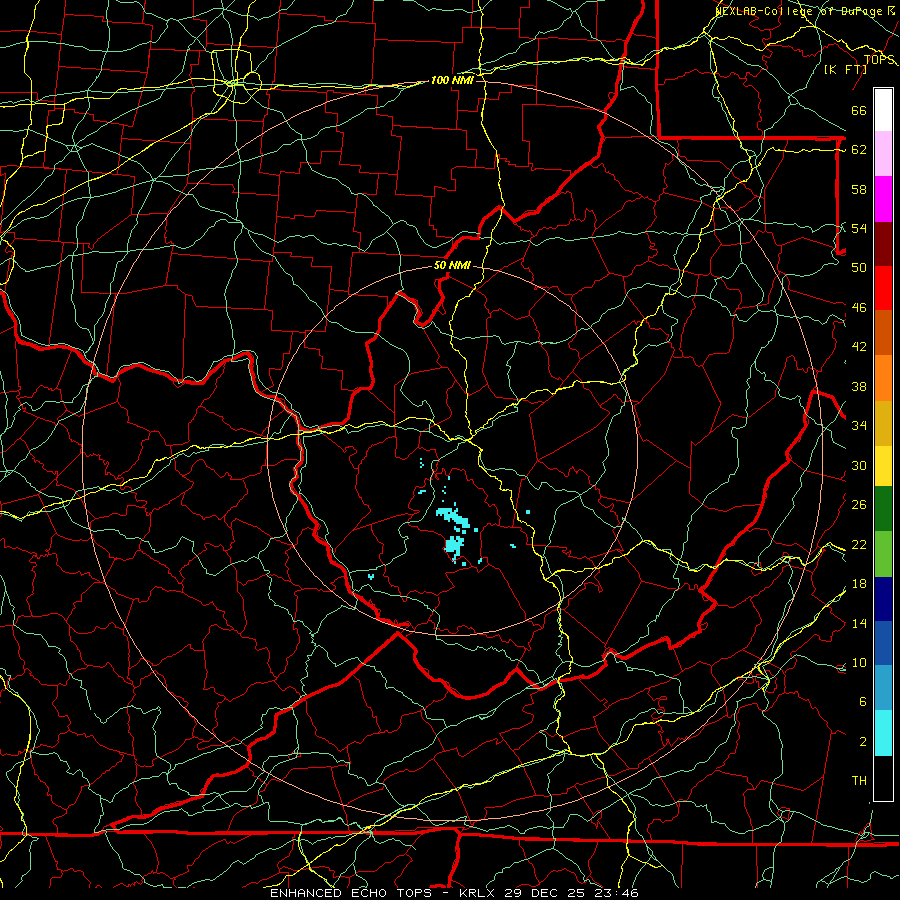
Task: Click the white swatch in the tops legend
Action: 883,110
